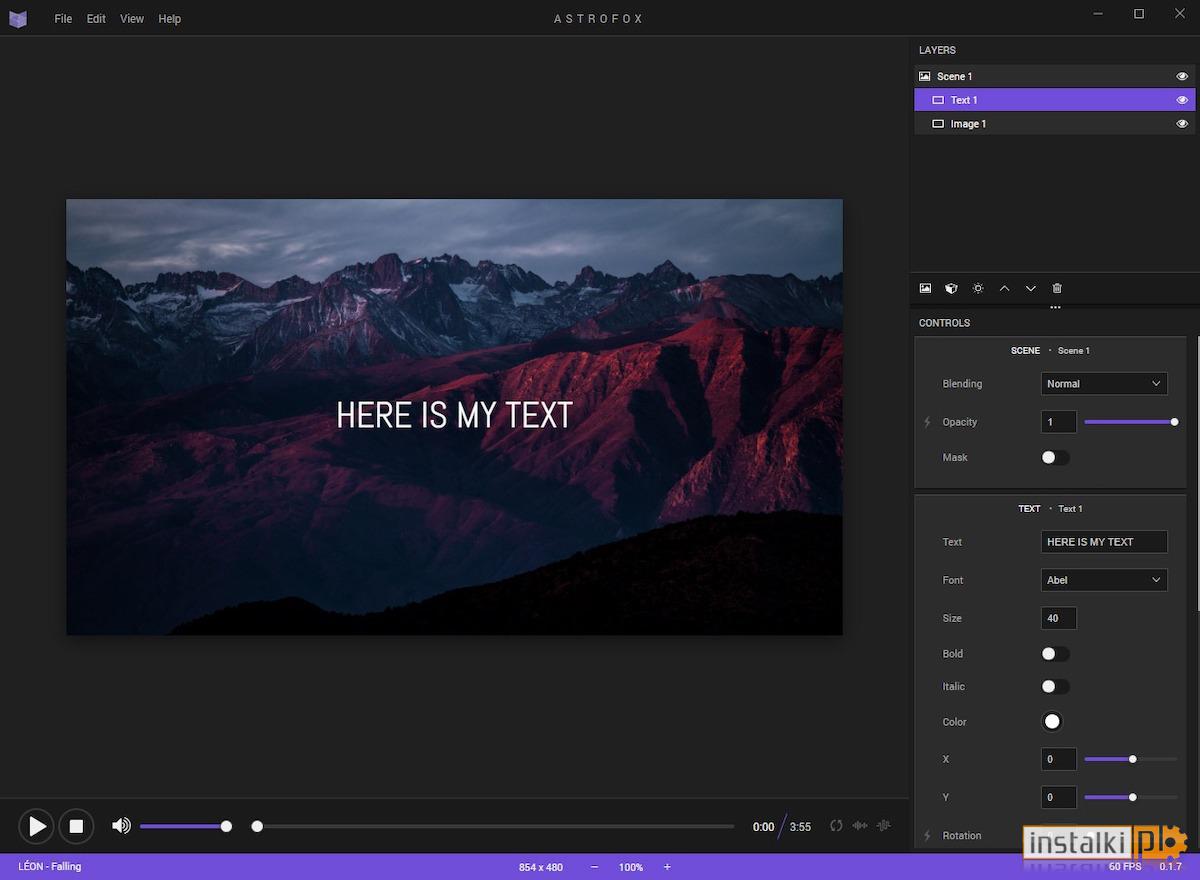Move the layer down with chevron
This screenshot has width=1200, height=880.
click(1031, 288)
